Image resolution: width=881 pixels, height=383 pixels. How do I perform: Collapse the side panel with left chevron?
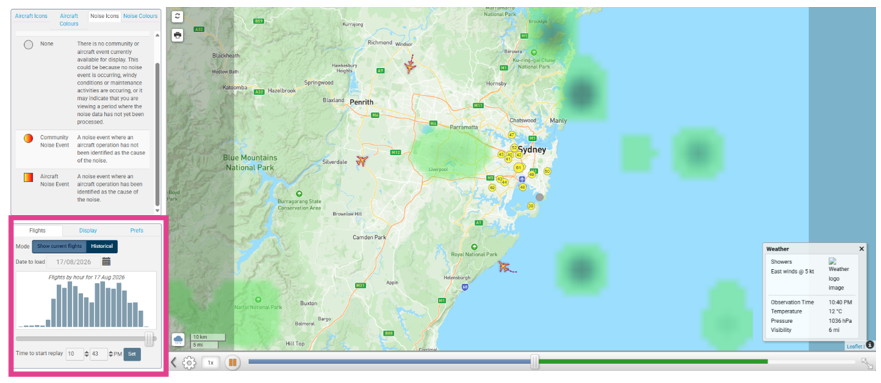(x=174, y=363)
